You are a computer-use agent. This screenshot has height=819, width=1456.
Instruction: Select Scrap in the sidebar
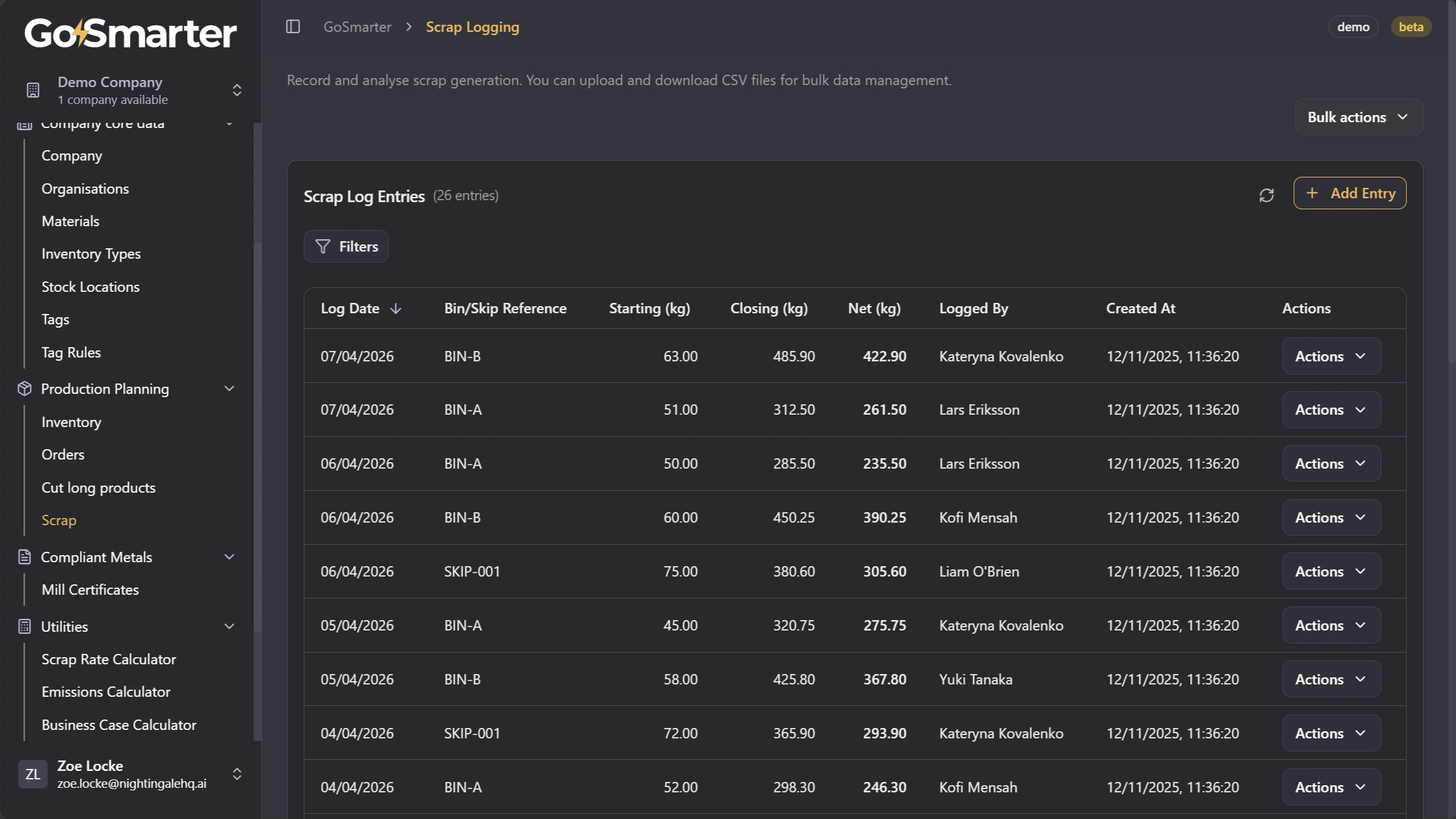tap(59, 520)
